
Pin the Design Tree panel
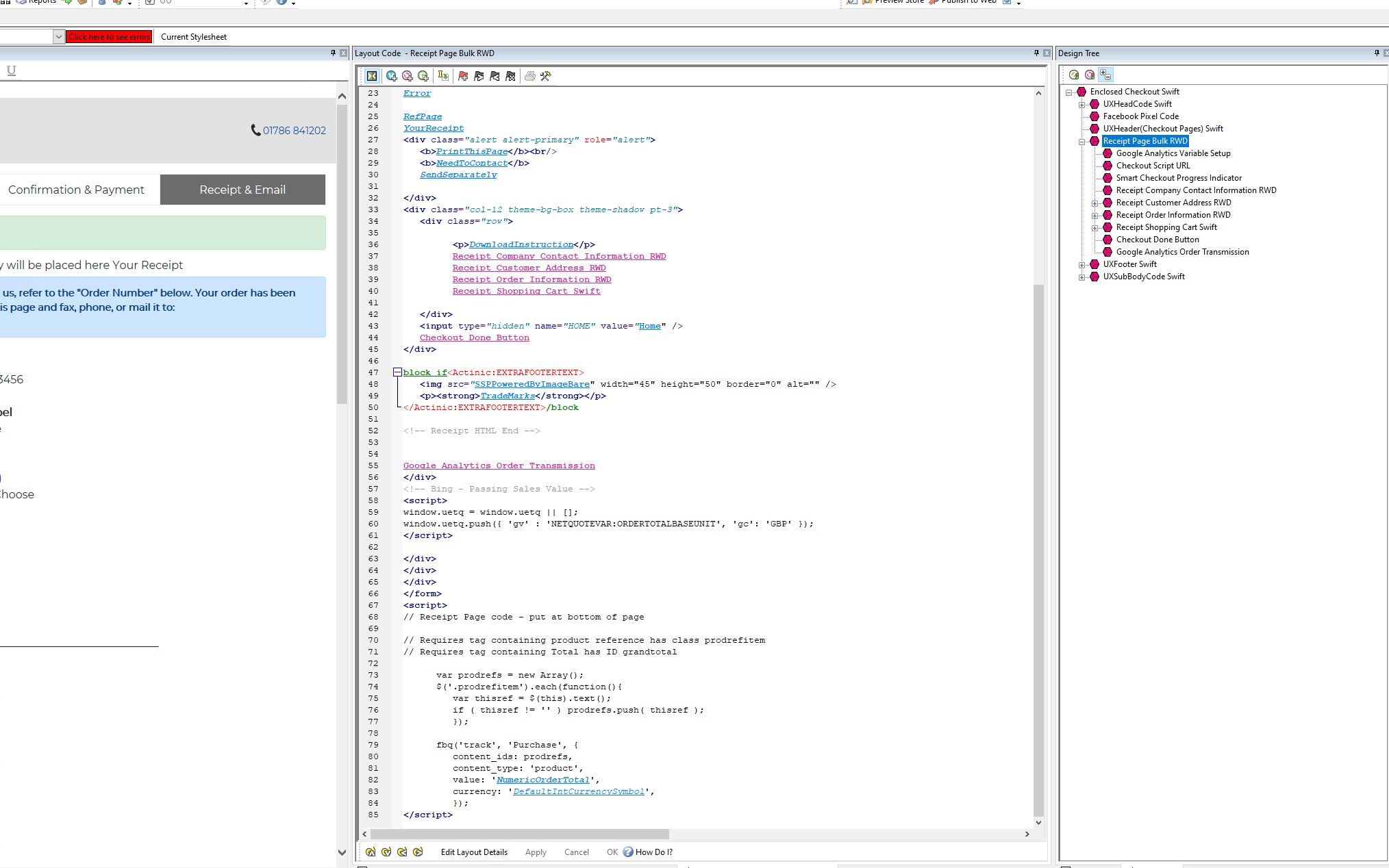pos(1377,53)
